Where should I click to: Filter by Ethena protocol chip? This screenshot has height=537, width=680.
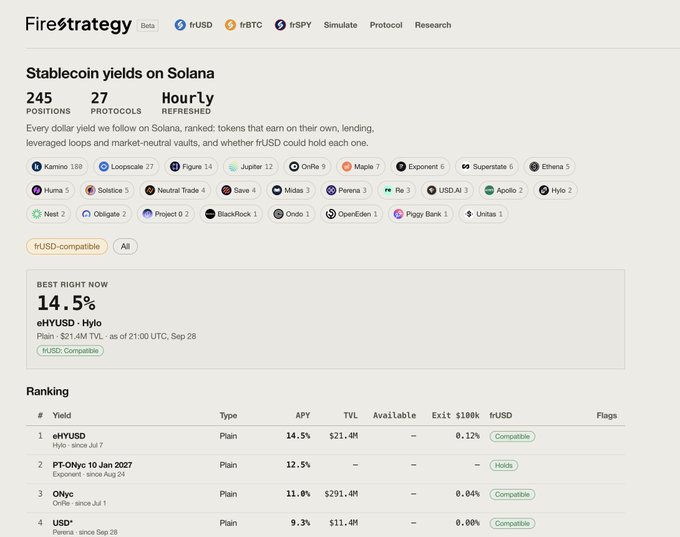point(549,167)
